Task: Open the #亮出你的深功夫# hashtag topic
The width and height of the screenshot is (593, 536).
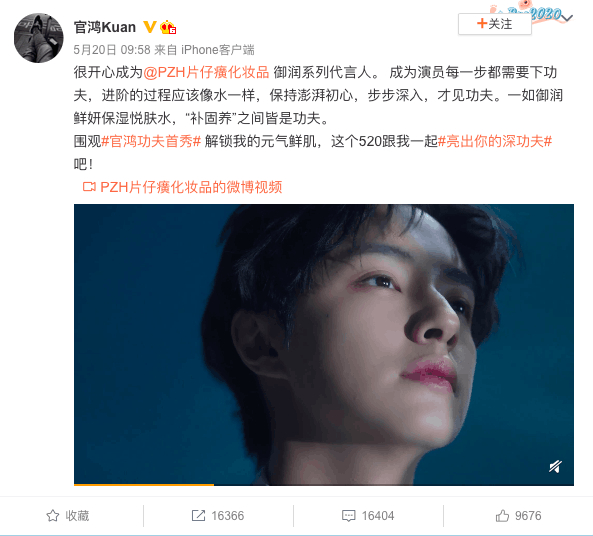Action: point(495,141)
